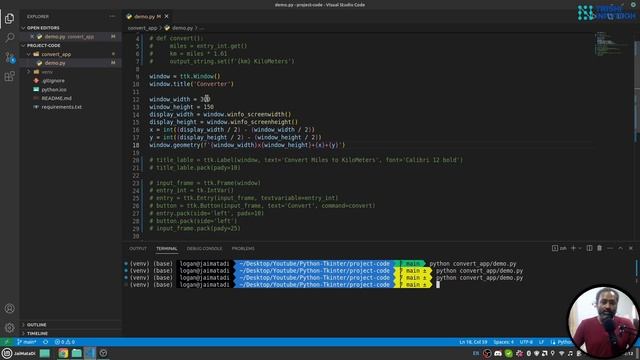Add a new terminal with plus icon

(573, 248)
